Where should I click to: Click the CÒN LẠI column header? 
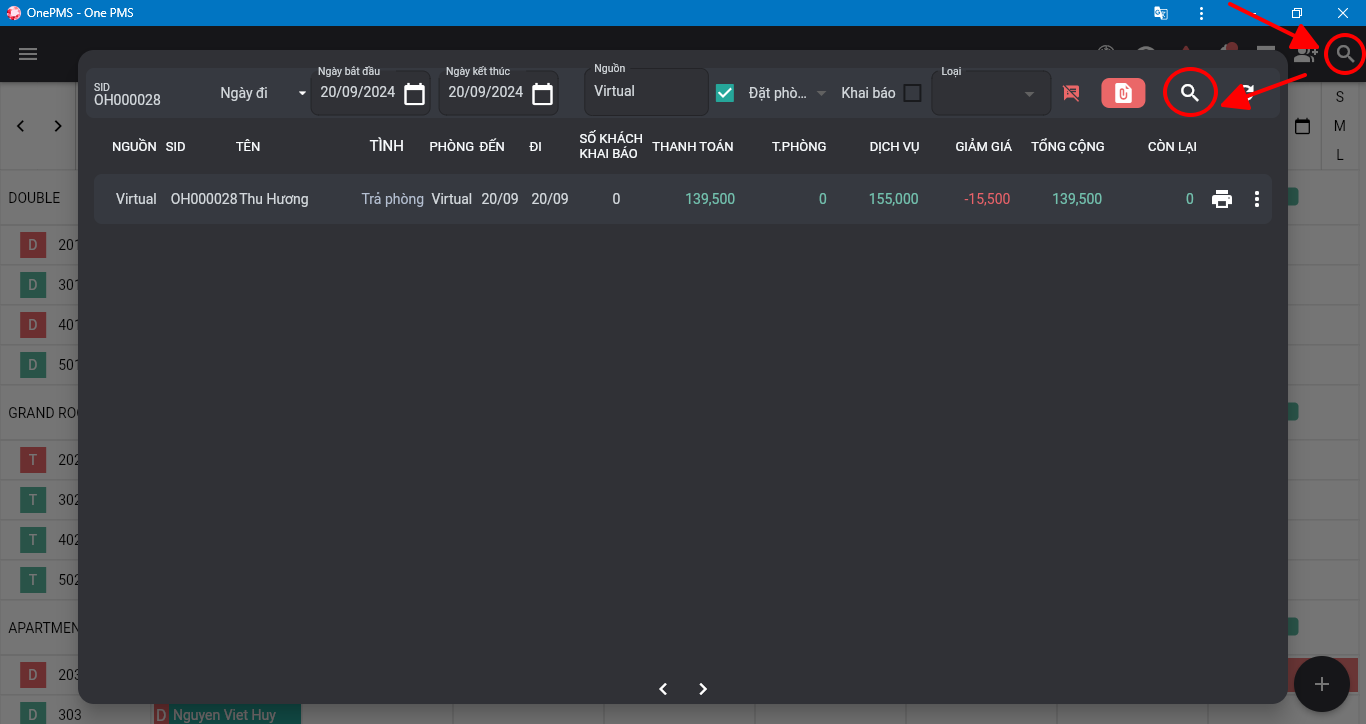click(1172, 146)
